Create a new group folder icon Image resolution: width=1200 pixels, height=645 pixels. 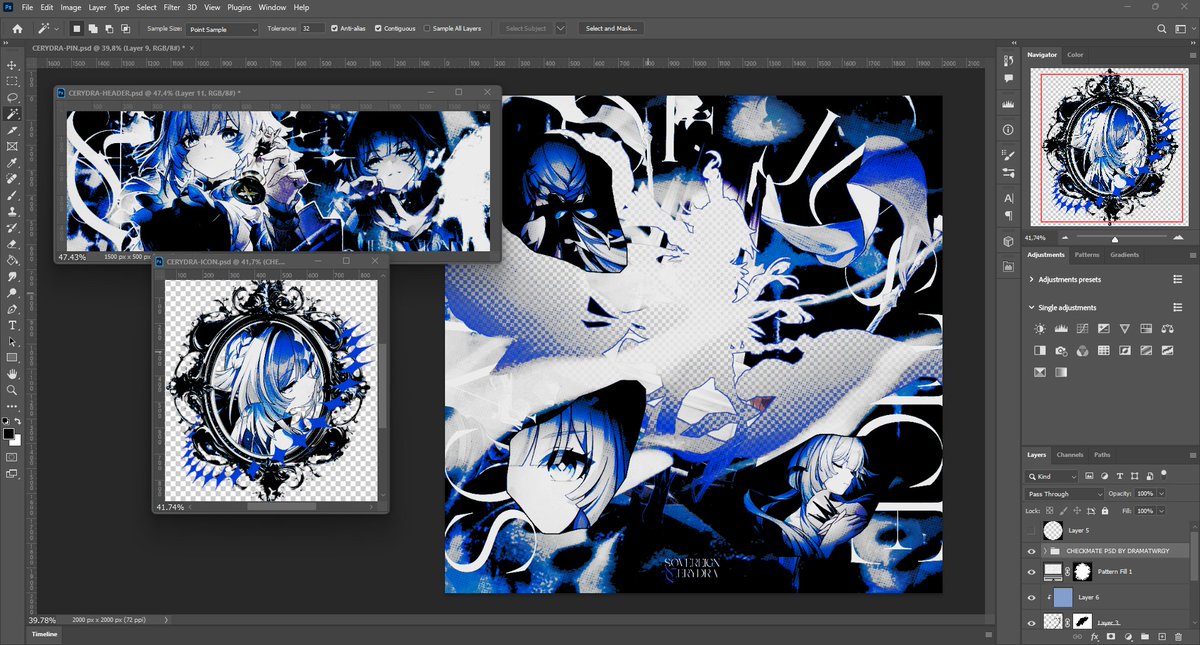coord(1144,636)
